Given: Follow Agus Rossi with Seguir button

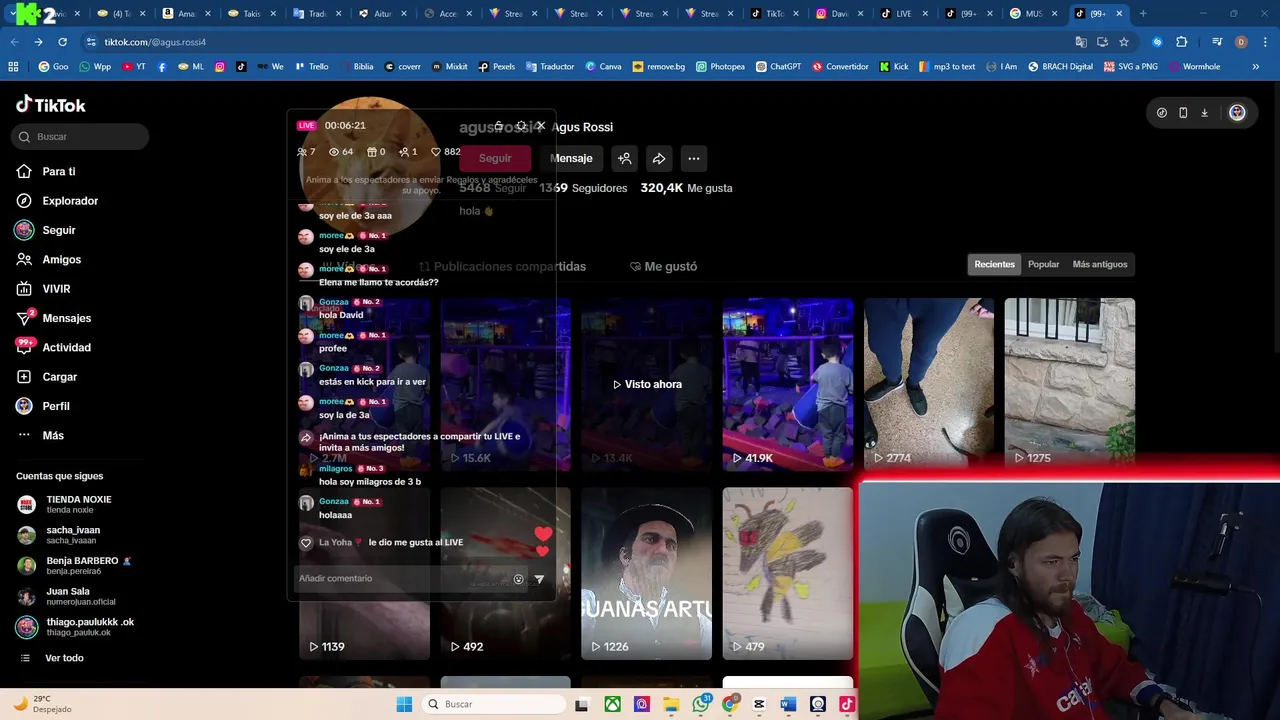Looking at the screenshot, I should 495,158.
